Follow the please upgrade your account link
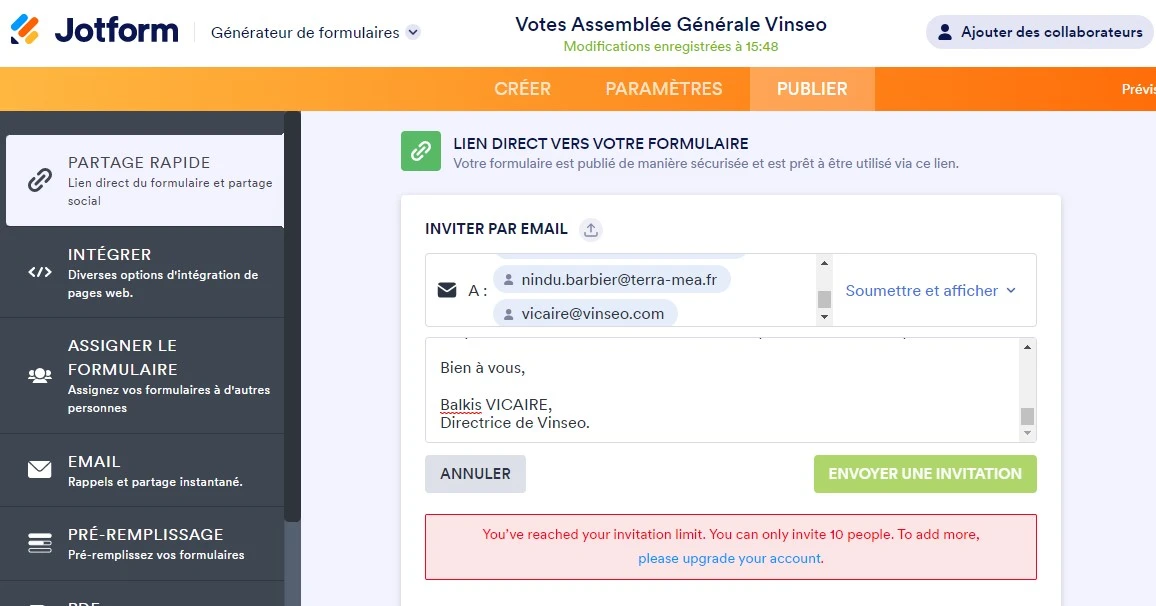The width and height of the screenshot is (1156, 606). (x=730, y=558)
